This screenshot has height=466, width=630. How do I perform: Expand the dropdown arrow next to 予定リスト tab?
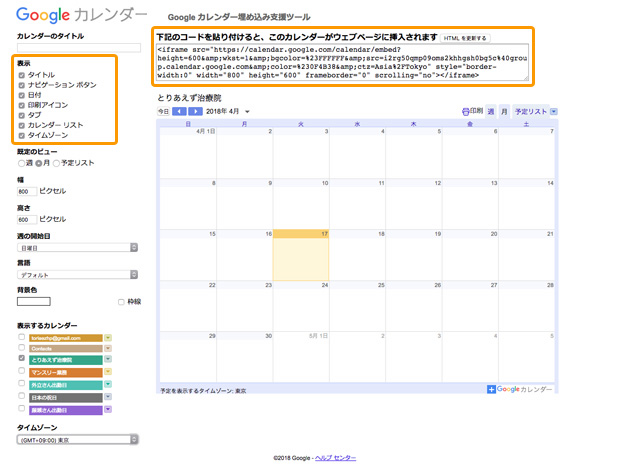(x=554, y=111)
